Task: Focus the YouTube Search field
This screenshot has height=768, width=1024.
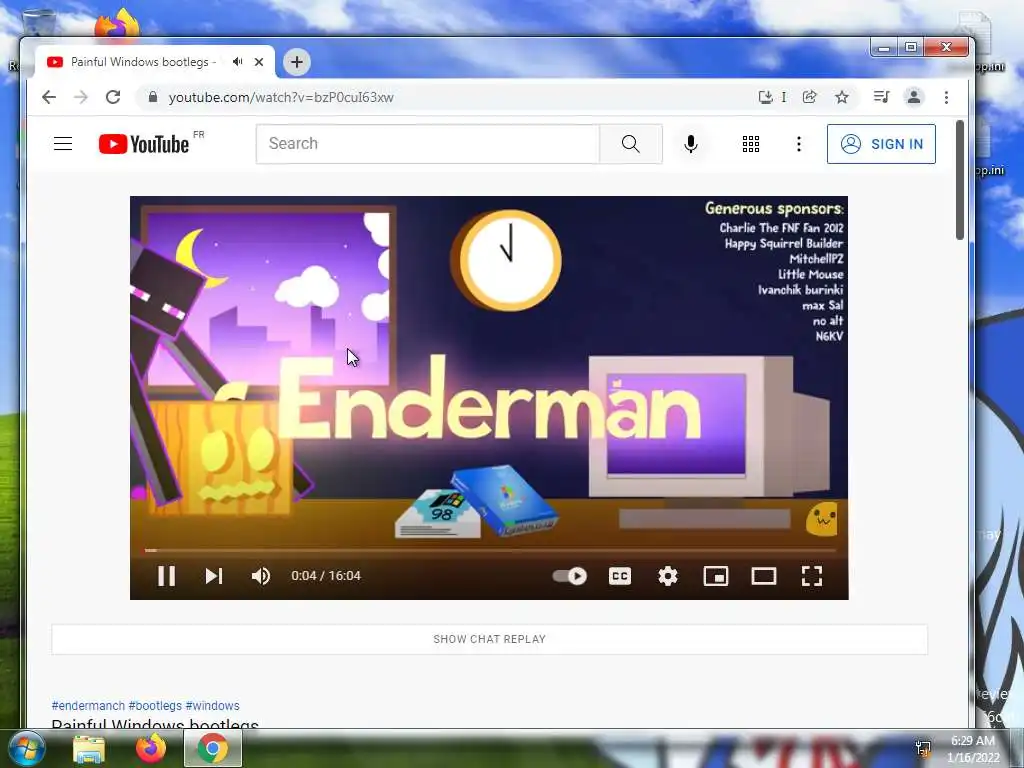Action: point(428,144)
